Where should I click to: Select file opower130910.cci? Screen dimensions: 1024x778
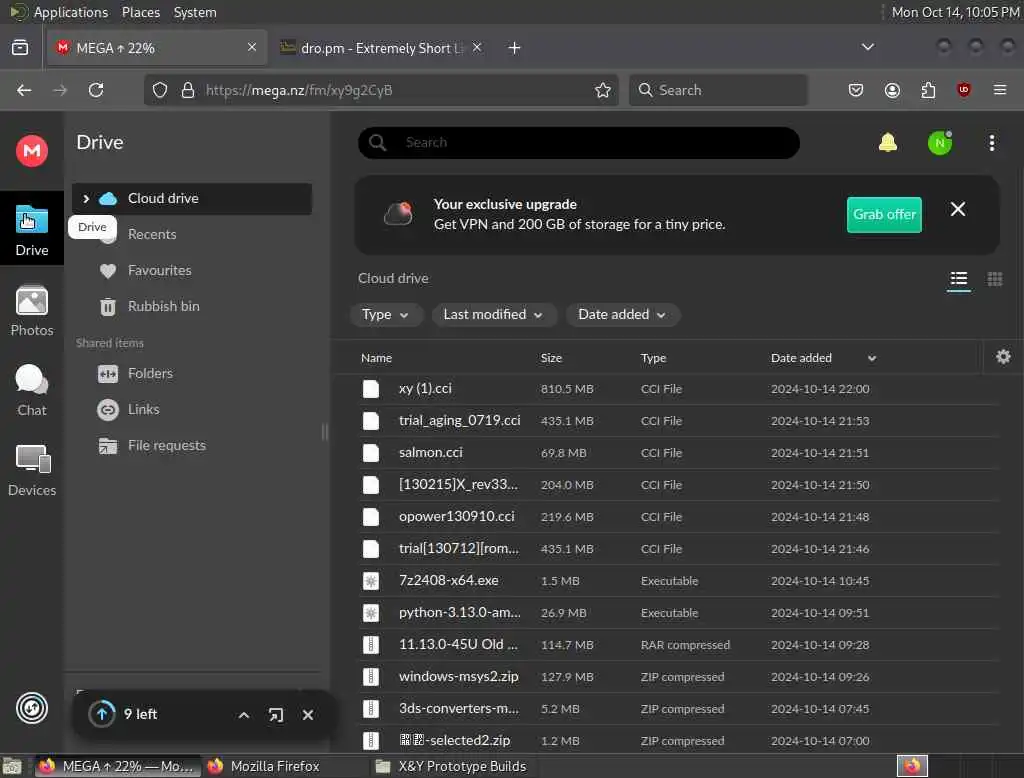coord(678,517)
